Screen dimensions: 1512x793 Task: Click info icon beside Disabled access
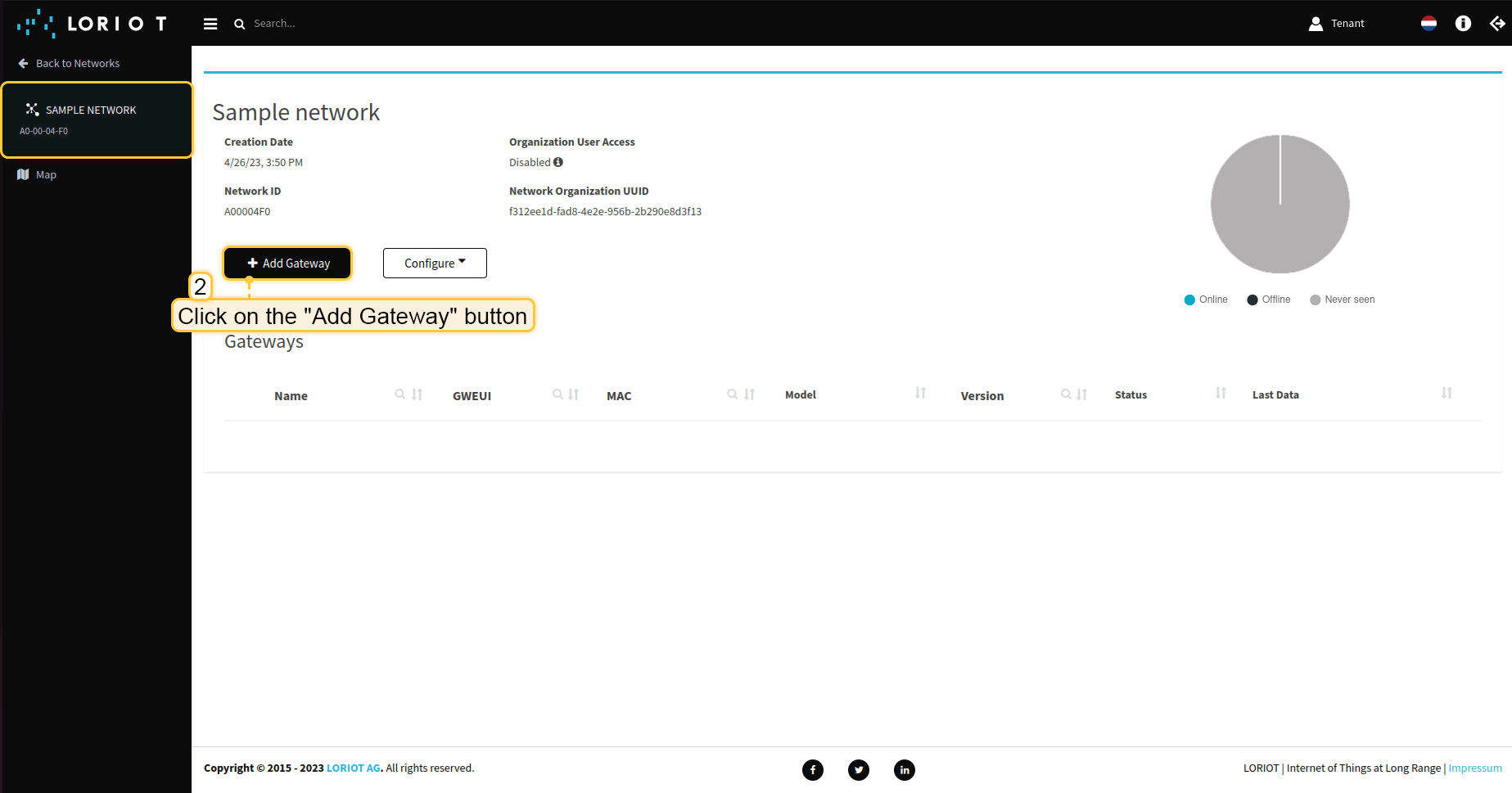coord(558,162)
